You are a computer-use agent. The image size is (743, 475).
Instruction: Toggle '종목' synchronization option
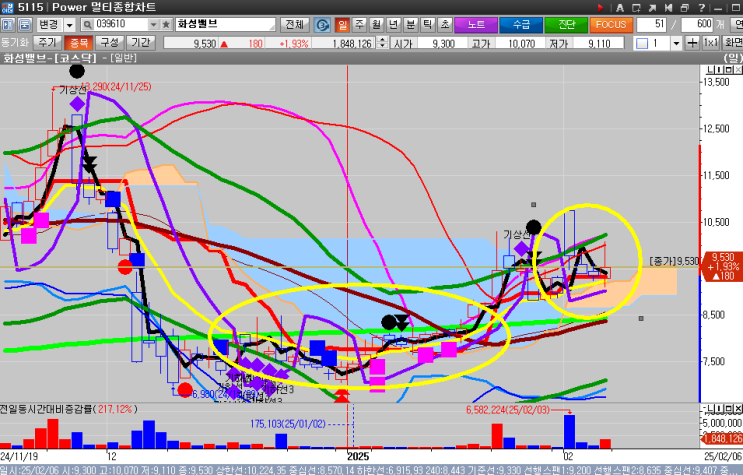click(x=79, y=43)
